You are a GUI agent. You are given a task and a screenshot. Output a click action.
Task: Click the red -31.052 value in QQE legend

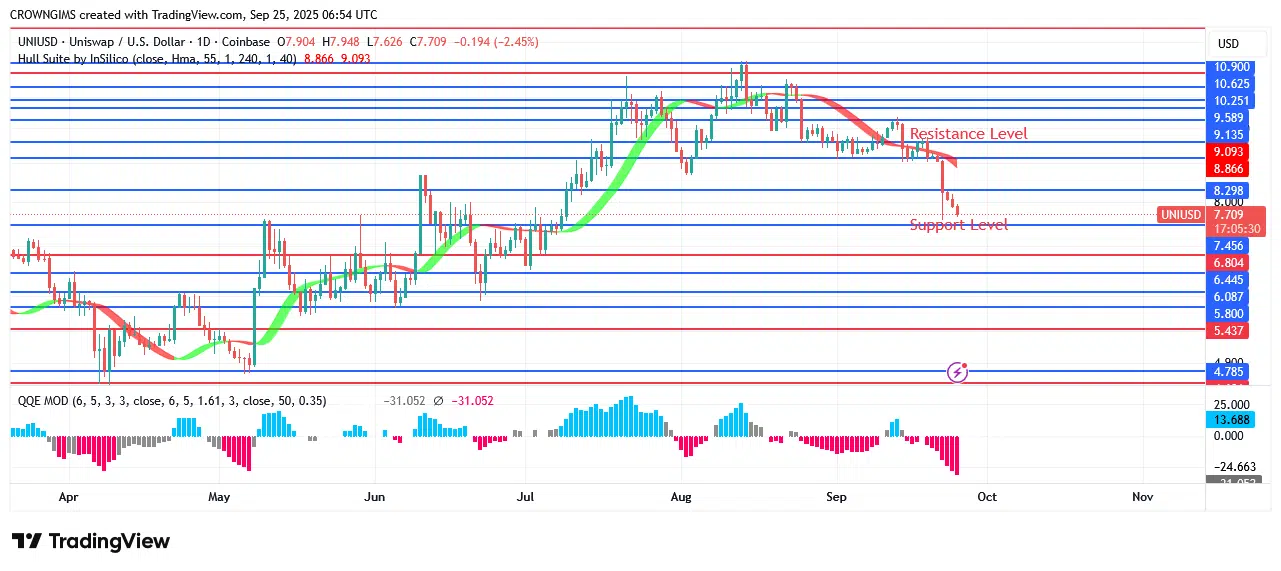472,400
